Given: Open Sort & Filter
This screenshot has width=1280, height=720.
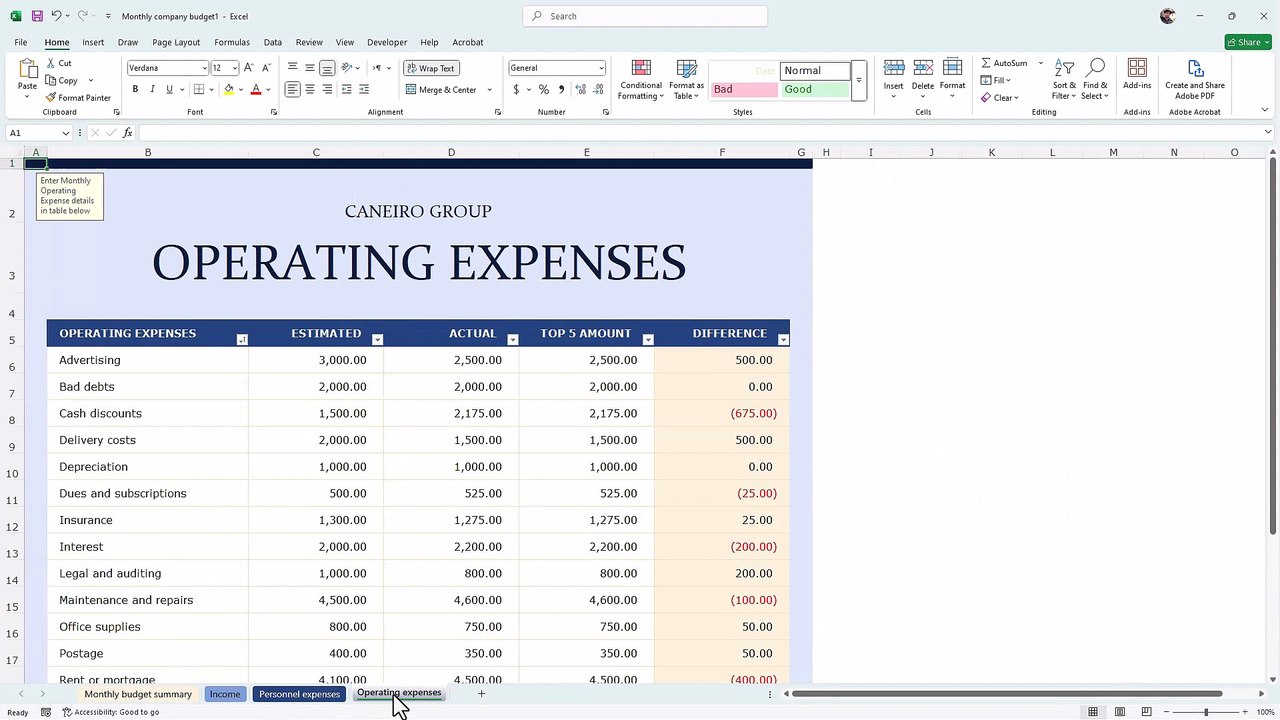Looking at the screenshot, I should pyautogui.click(x=1064, y=79).
